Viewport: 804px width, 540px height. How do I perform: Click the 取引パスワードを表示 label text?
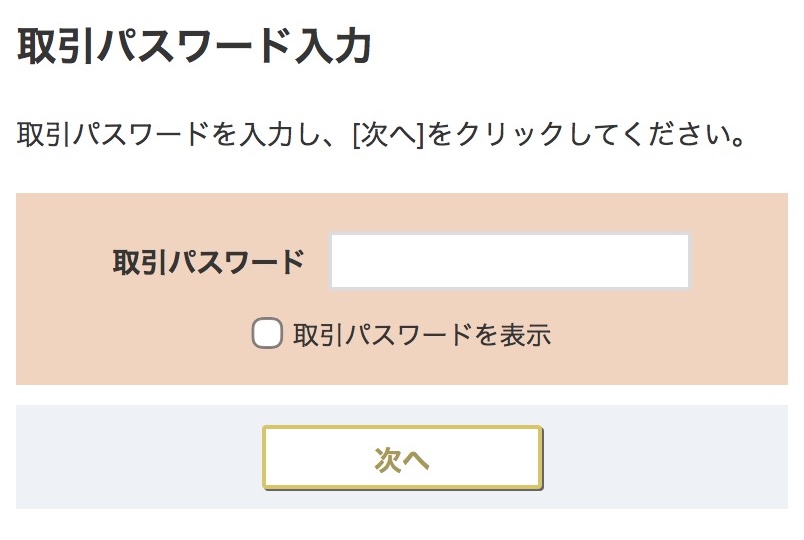(421, 334)
